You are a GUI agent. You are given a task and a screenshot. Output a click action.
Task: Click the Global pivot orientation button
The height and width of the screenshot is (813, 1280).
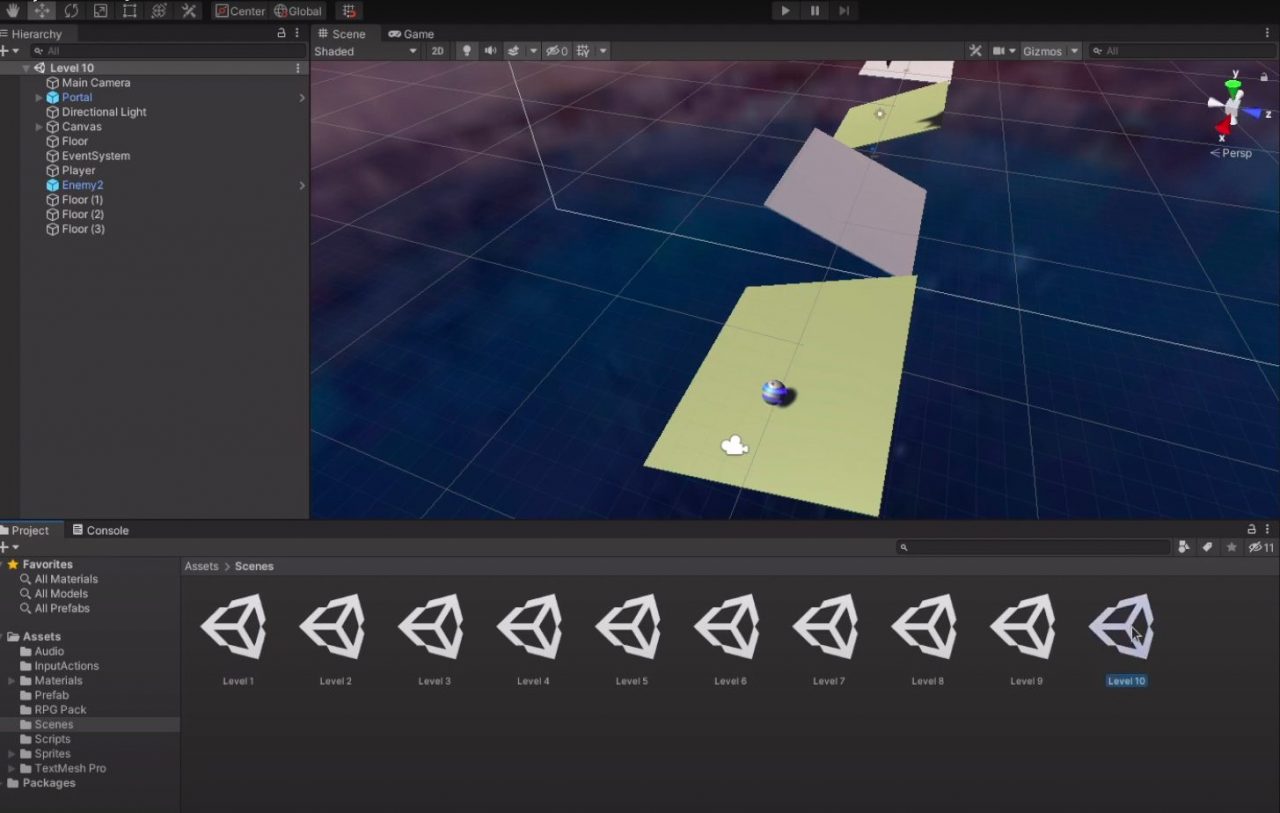point(298,11)
